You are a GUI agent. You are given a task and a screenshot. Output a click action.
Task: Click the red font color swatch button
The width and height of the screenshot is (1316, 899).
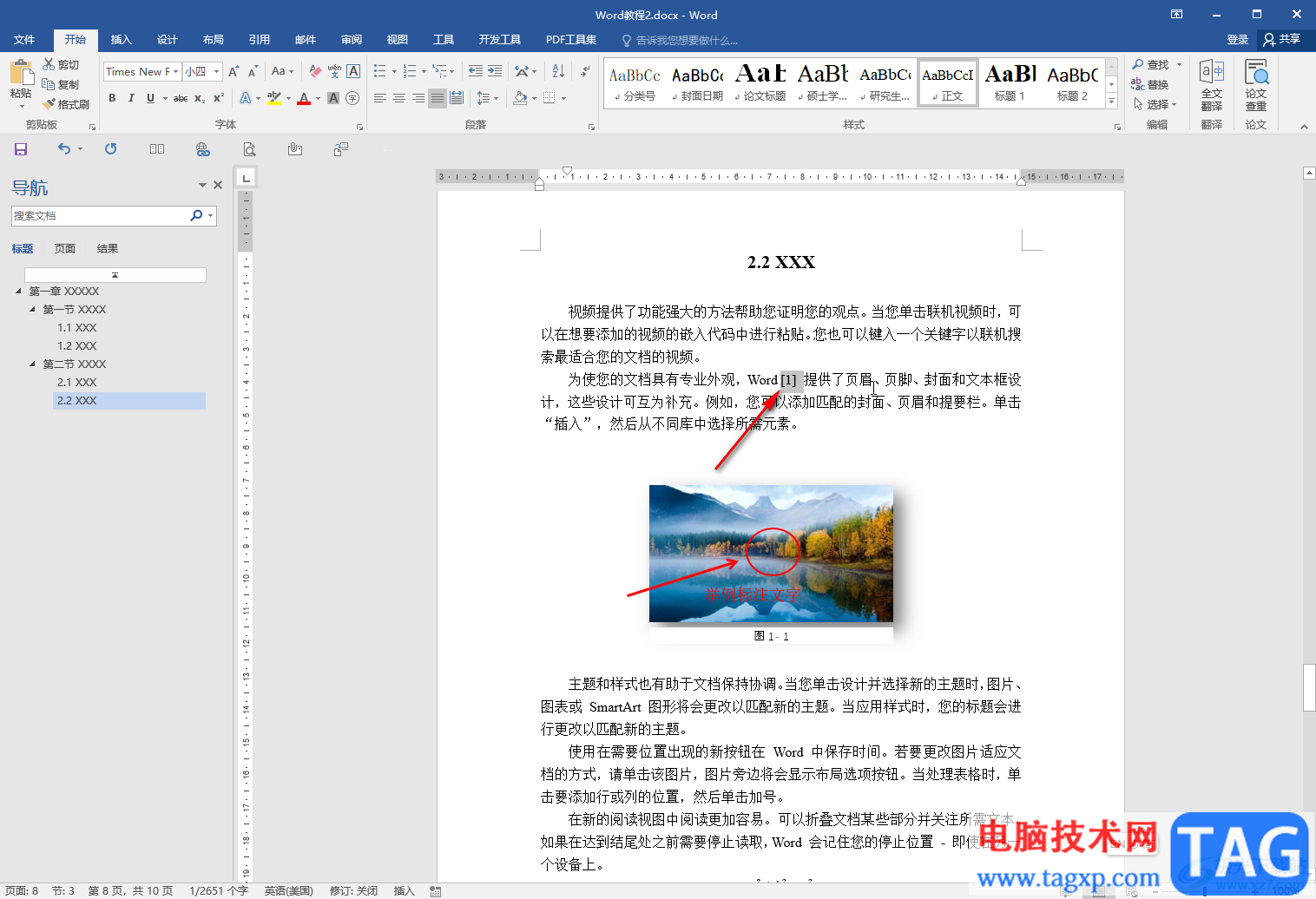tap(303, 98)
